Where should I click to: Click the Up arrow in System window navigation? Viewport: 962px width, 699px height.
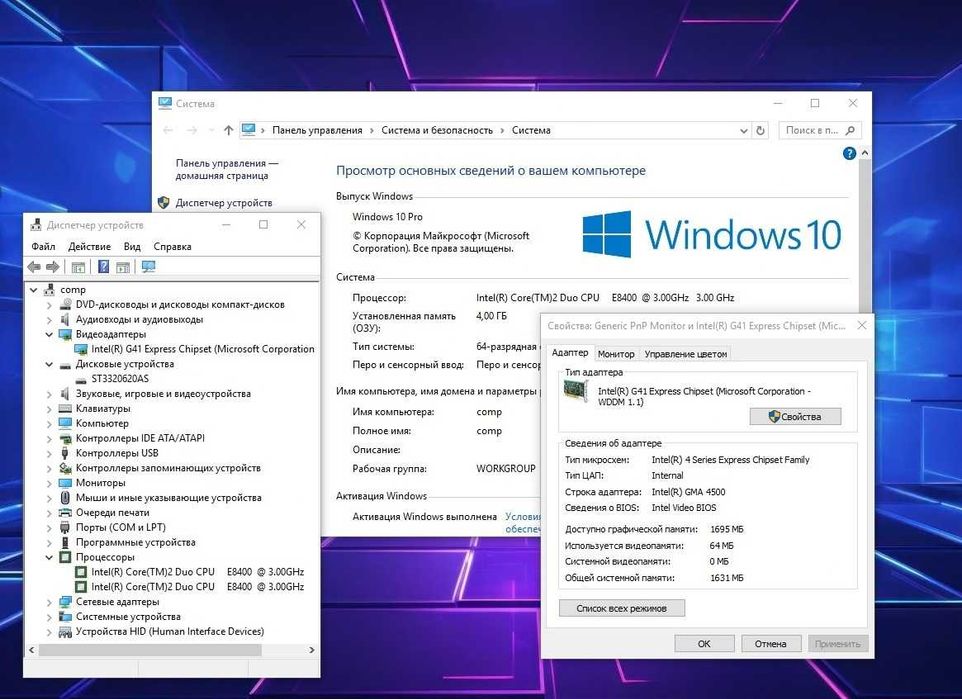point(228,130)
